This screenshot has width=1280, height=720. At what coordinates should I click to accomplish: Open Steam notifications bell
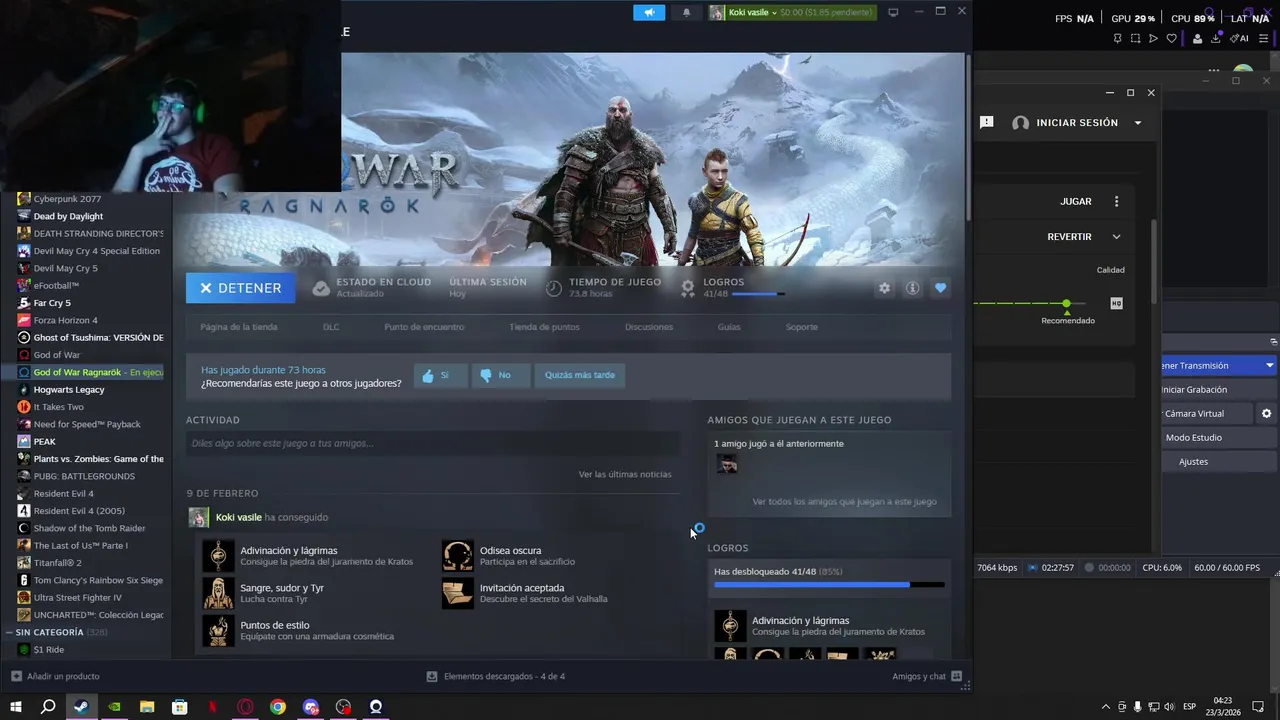pos(686,12)
